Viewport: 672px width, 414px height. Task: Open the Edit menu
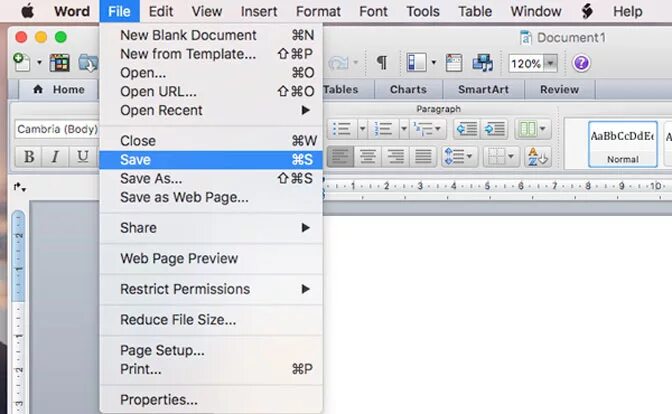[161, 12]
